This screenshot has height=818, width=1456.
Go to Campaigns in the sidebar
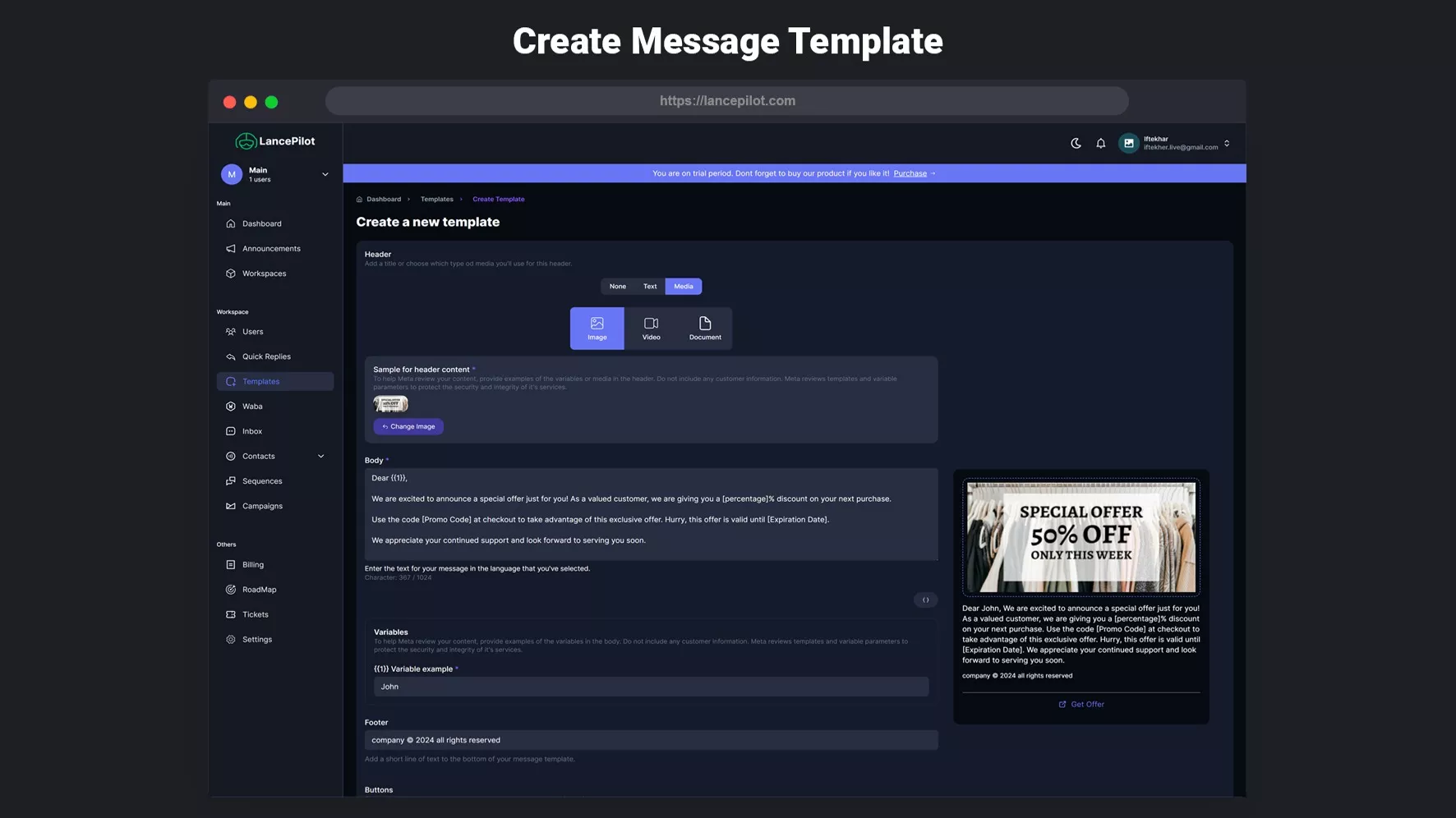[262, 506]
